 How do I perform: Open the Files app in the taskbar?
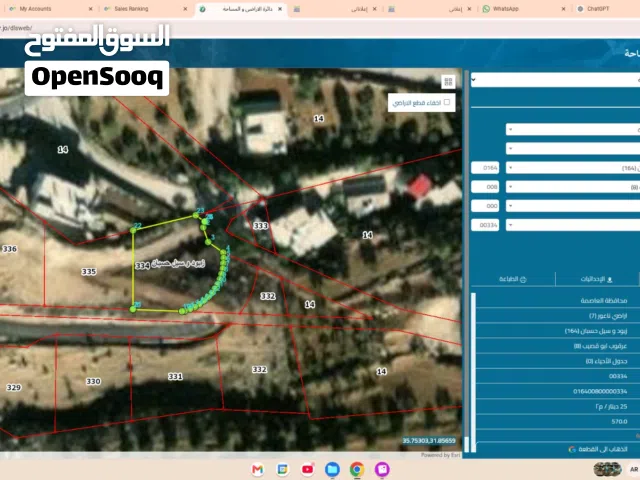(x=332, y=469)
